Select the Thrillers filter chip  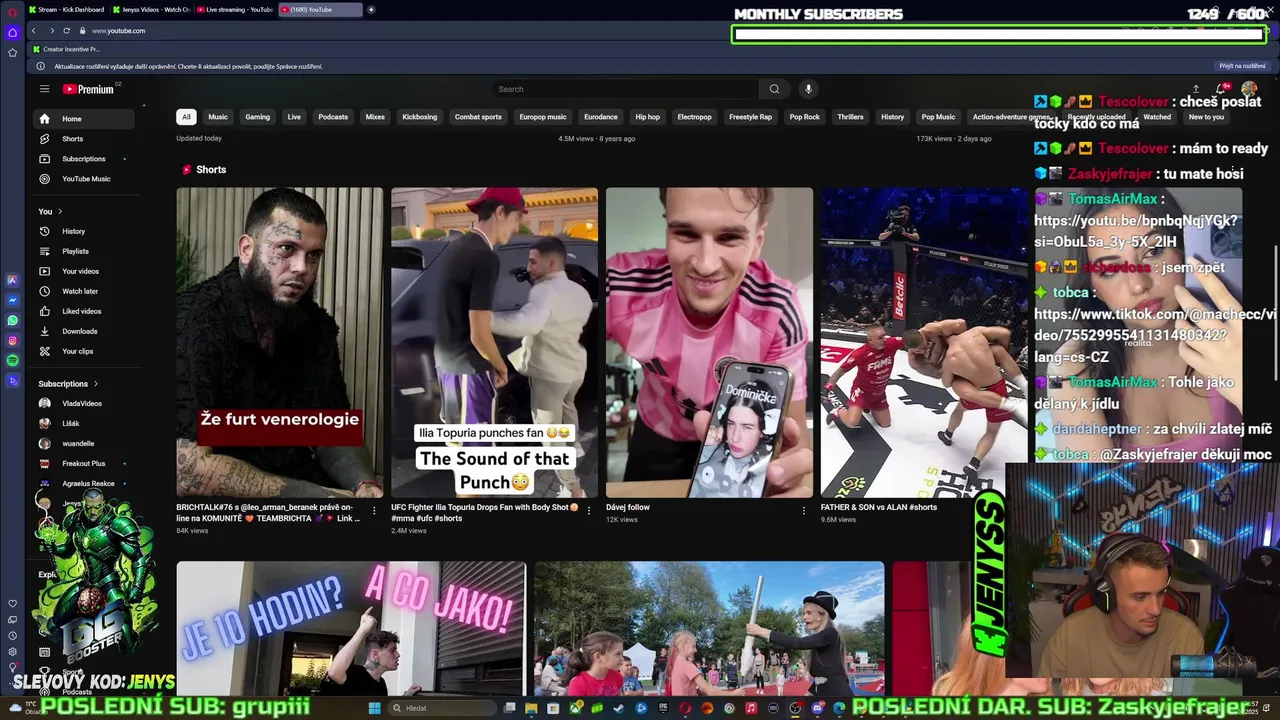coord(850,117)
